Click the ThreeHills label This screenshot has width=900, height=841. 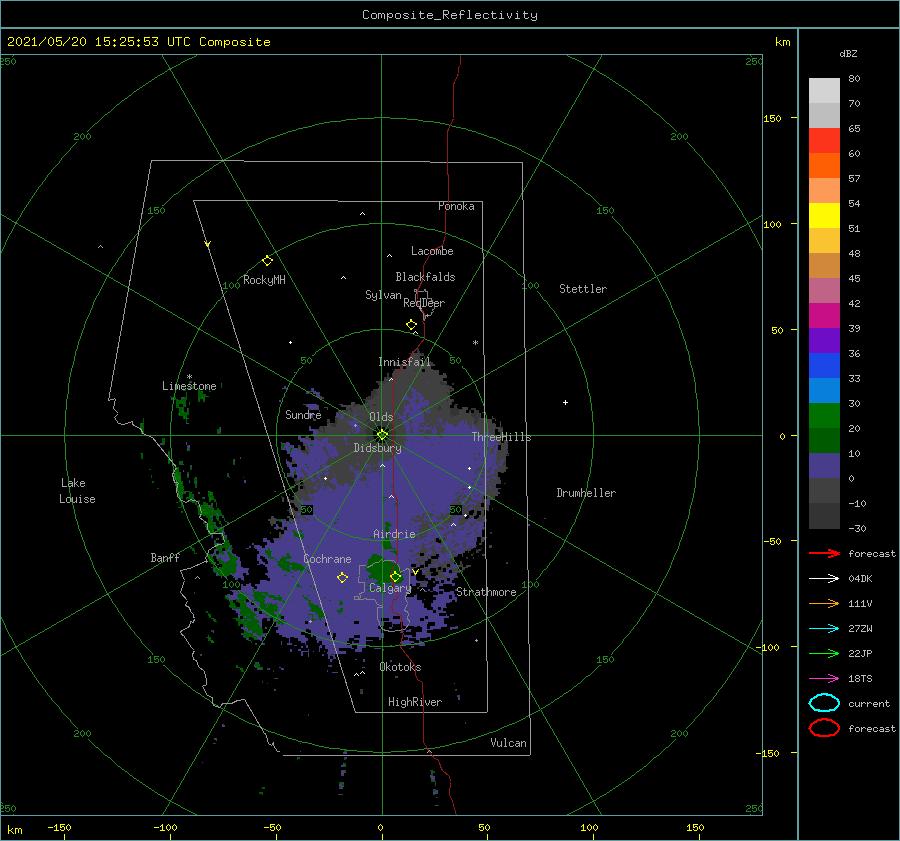click(x=502, y=437)
